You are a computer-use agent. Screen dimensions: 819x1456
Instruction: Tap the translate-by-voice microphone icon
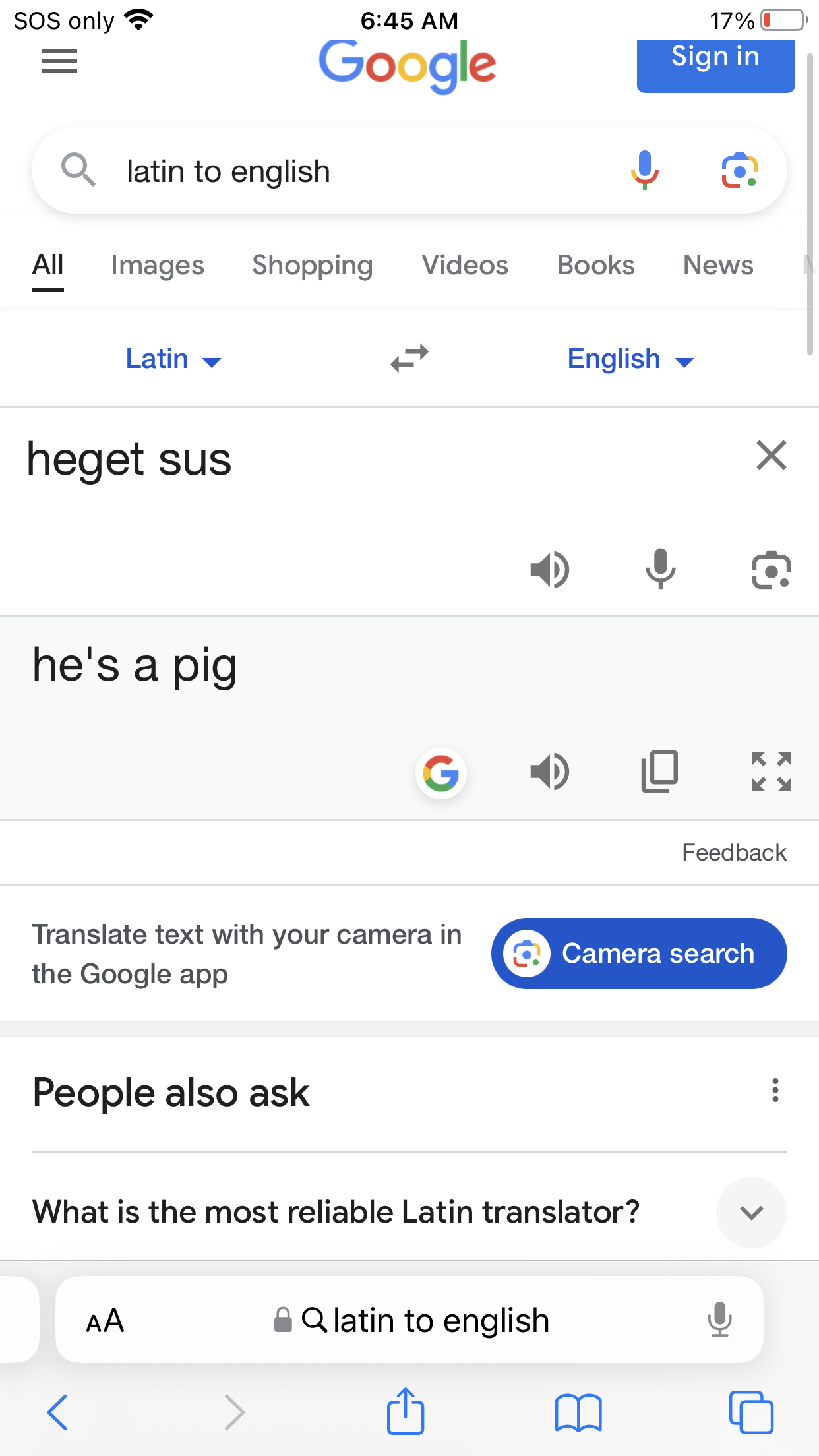(x=660, y=570)
